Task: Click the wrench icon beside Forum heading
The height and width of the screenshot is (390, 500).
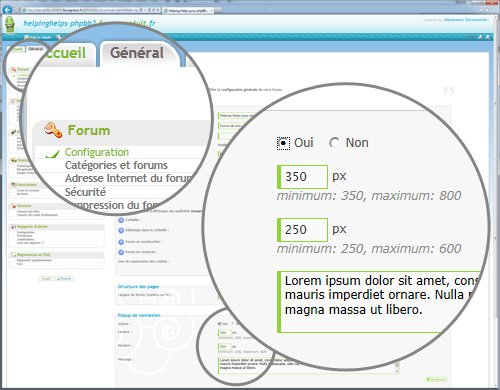Action: 53,130
